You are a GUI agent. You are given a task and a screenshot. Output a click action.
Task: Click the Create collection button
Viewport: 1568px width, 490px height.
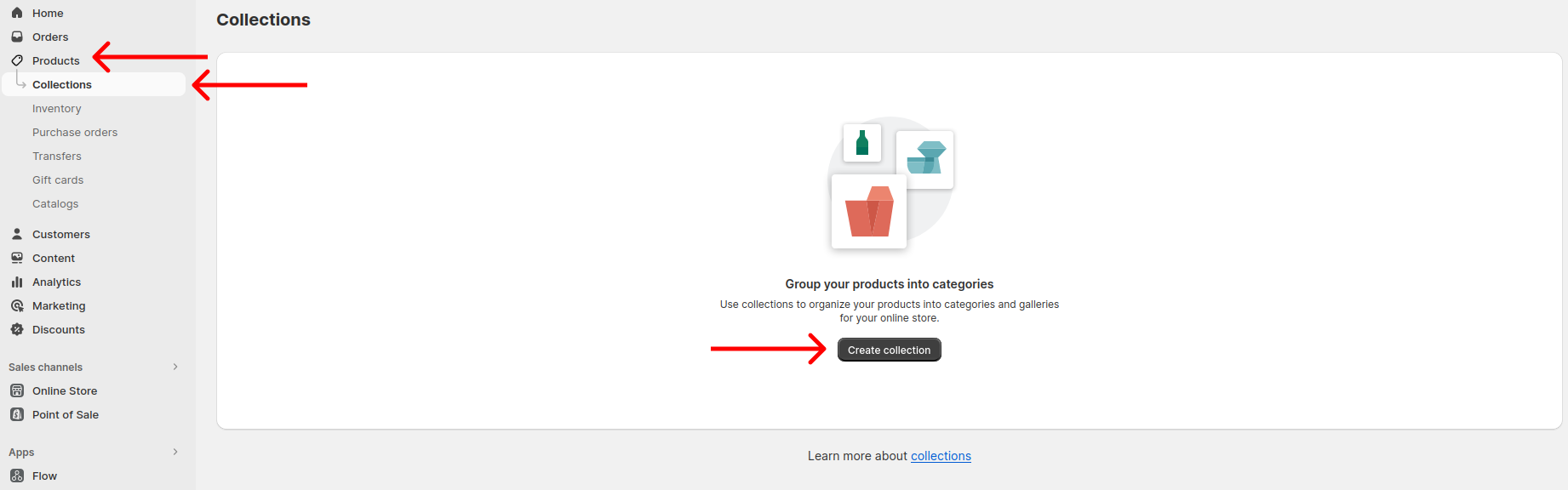click(x=890, y=350)
